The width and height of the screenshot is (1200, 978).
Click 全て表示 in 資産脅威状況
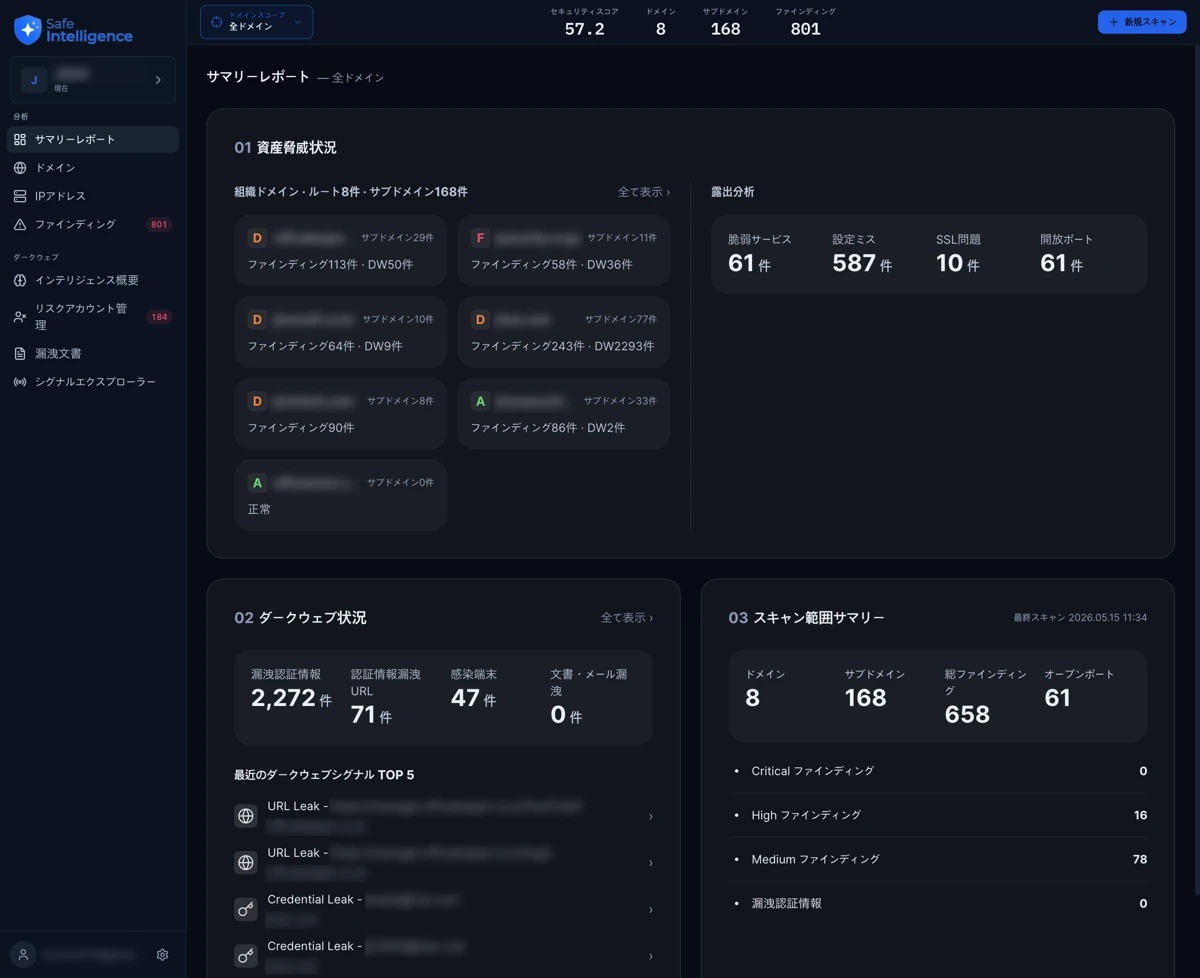[x=644, y=192]
